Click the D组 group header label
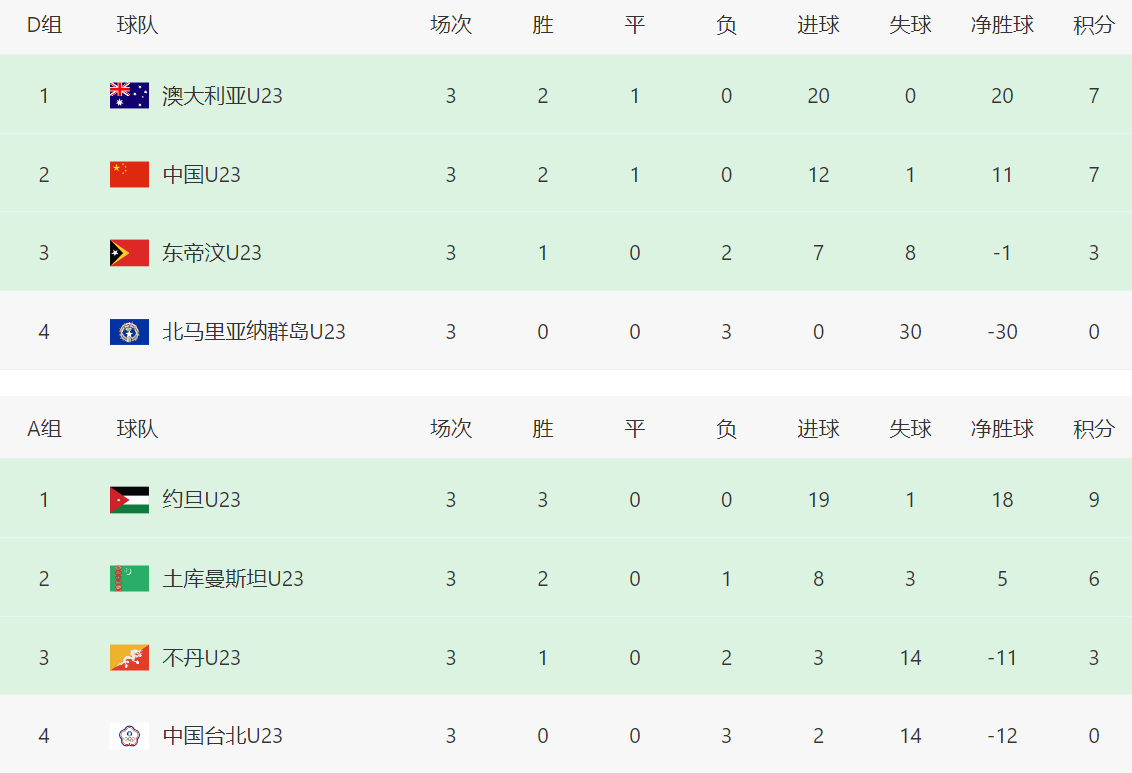 [x=44, y=26]
